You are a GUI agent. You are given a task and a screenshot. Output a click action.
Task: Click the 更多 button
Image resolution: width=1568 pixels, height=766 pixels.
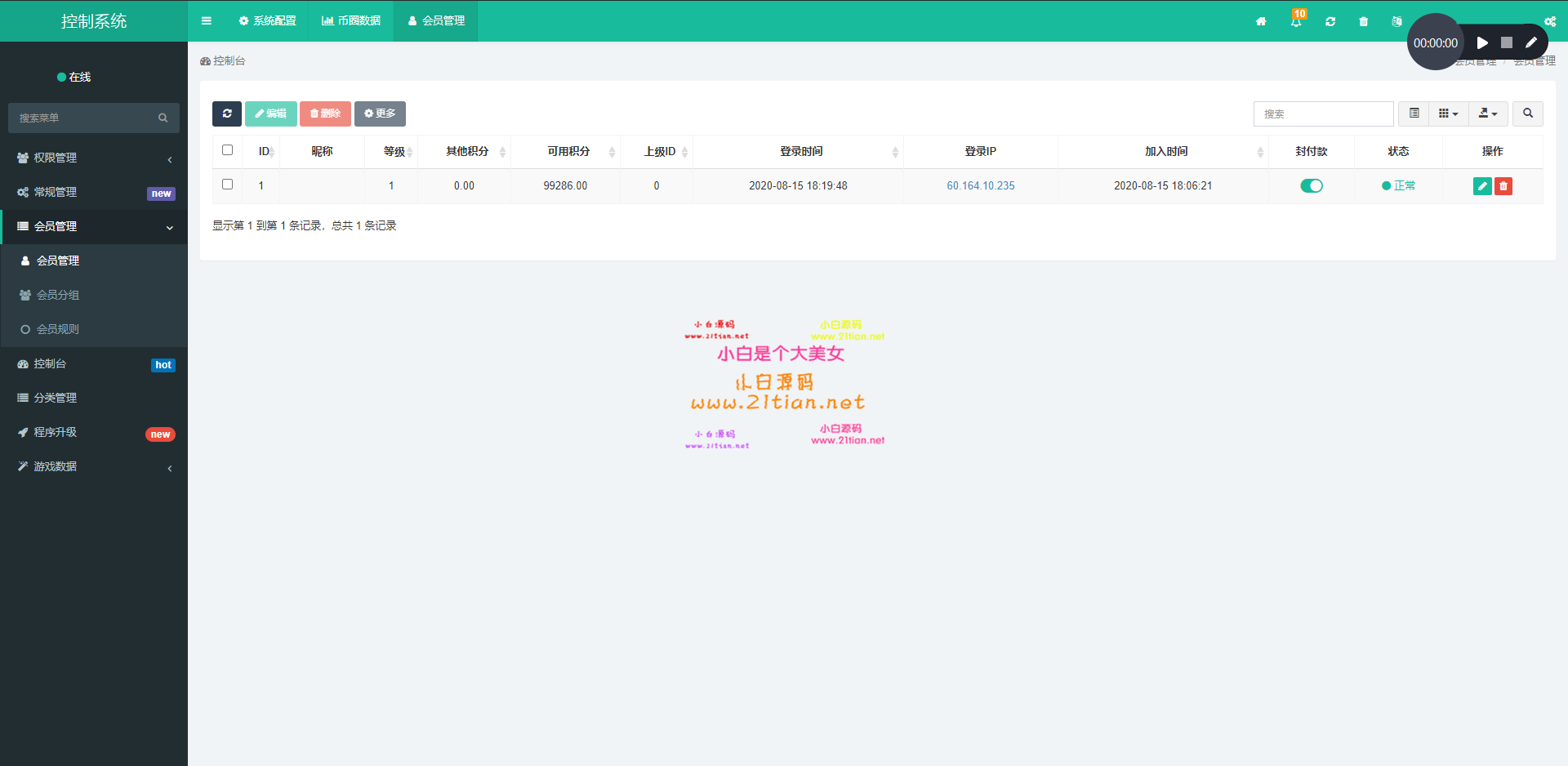(380, 114)
